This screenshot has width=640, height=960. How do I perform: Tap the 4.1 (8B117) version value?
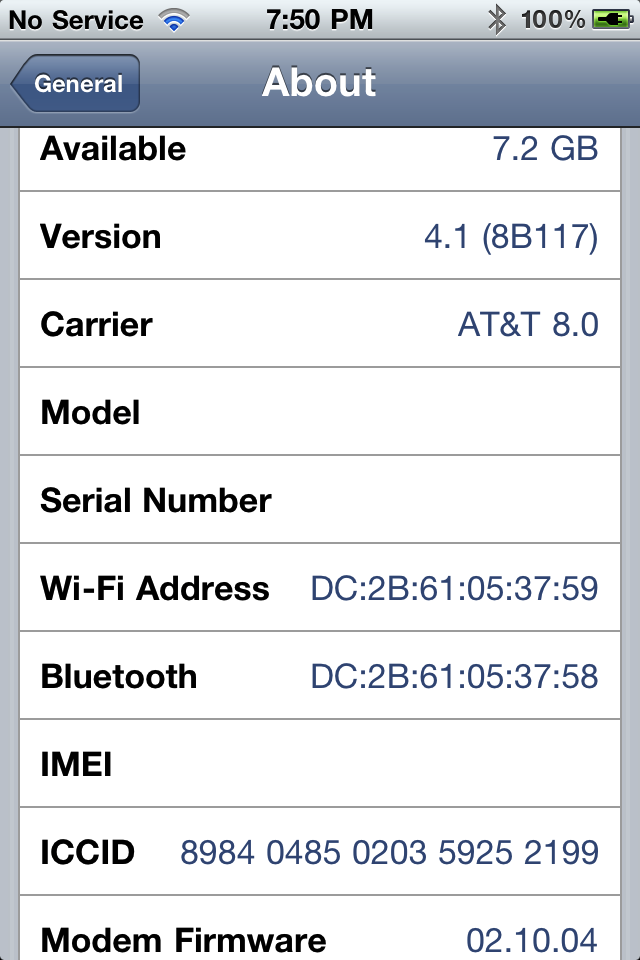tap(511, 237)
